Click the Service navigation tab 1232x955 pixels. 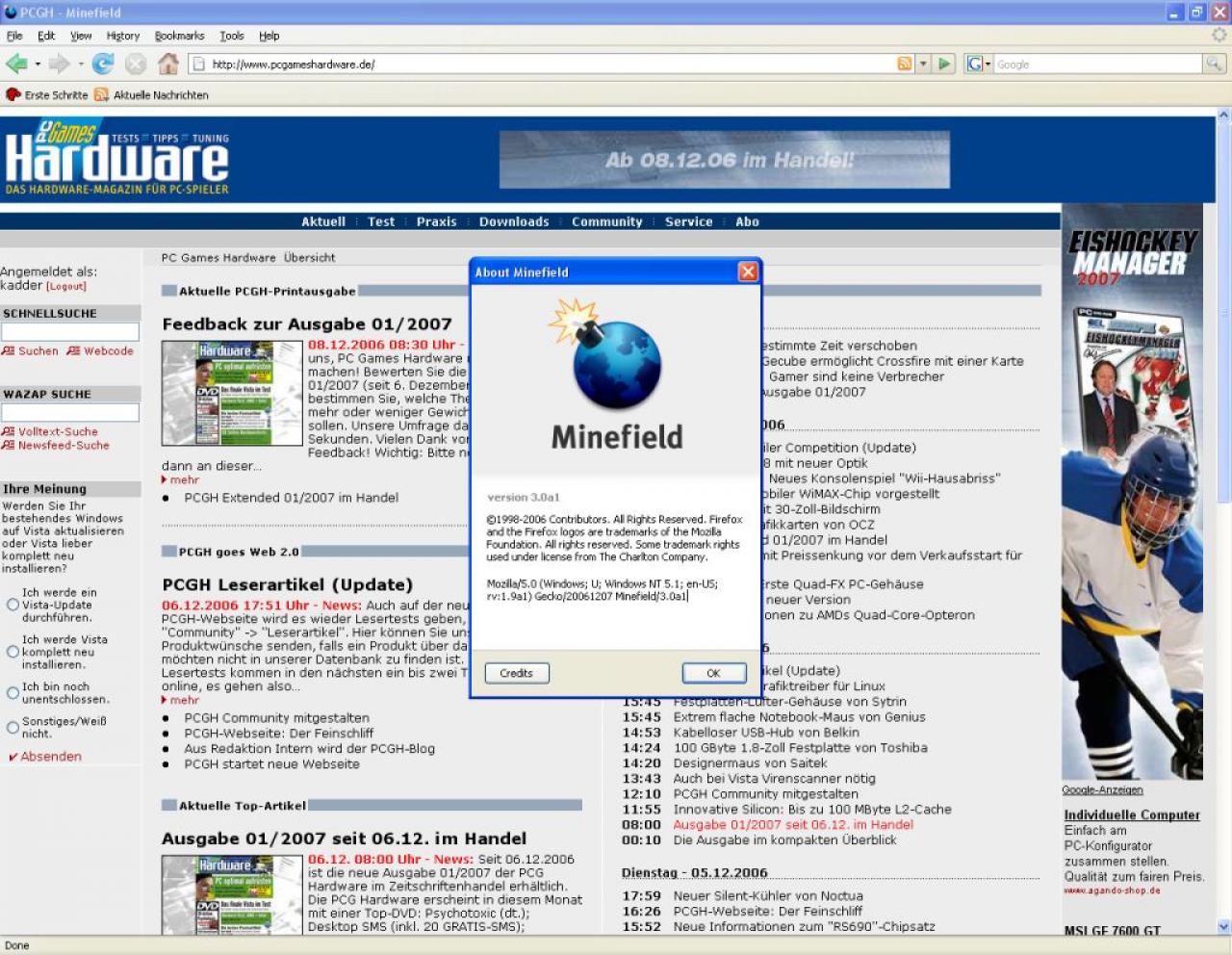pos(689,221)
